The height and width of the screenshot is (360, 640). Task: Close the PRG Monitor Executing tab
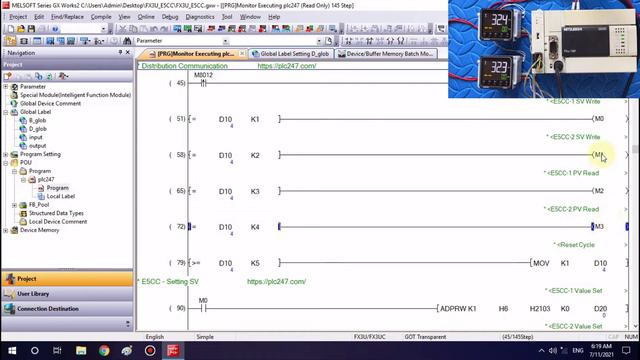[x=242, y=53]
